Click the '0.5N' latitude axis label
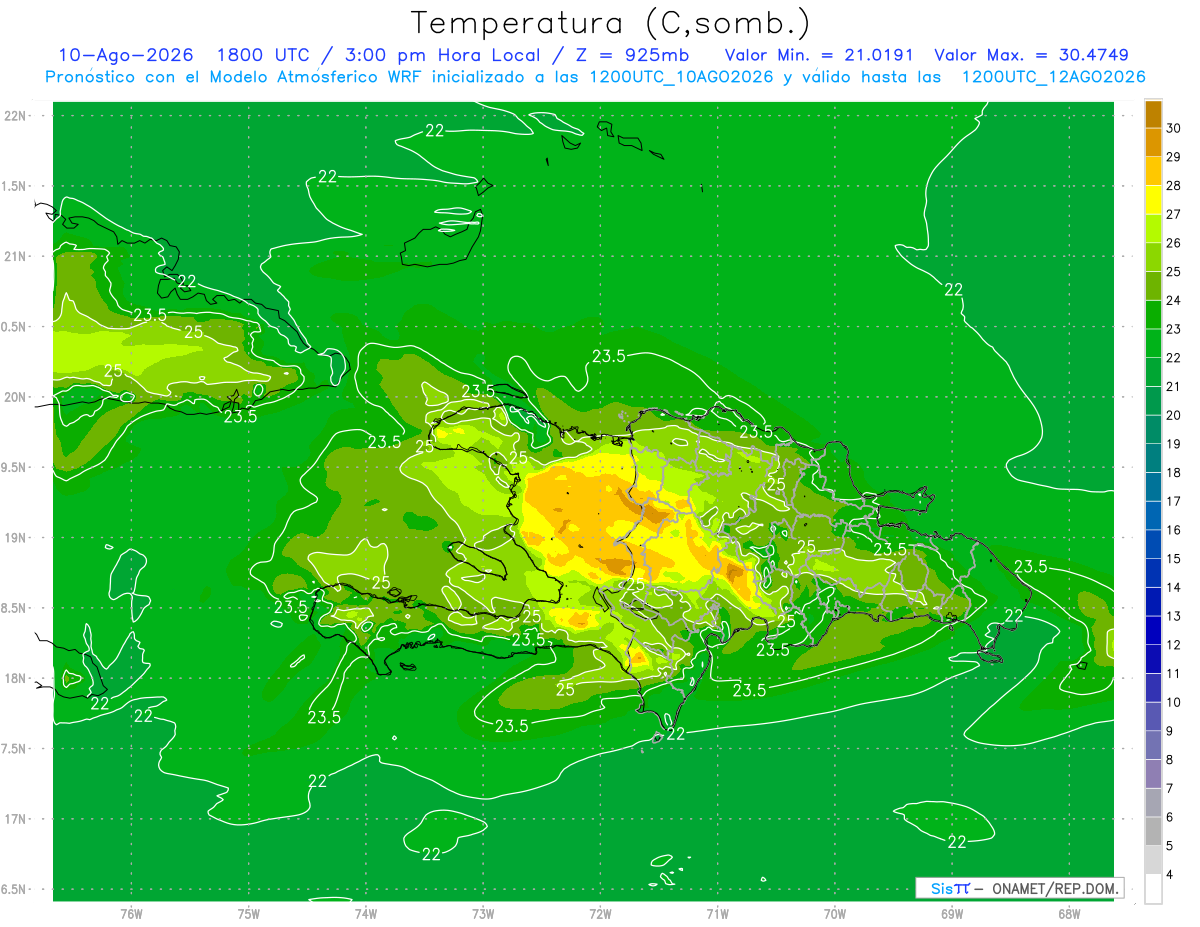 (x=15, y=327)
